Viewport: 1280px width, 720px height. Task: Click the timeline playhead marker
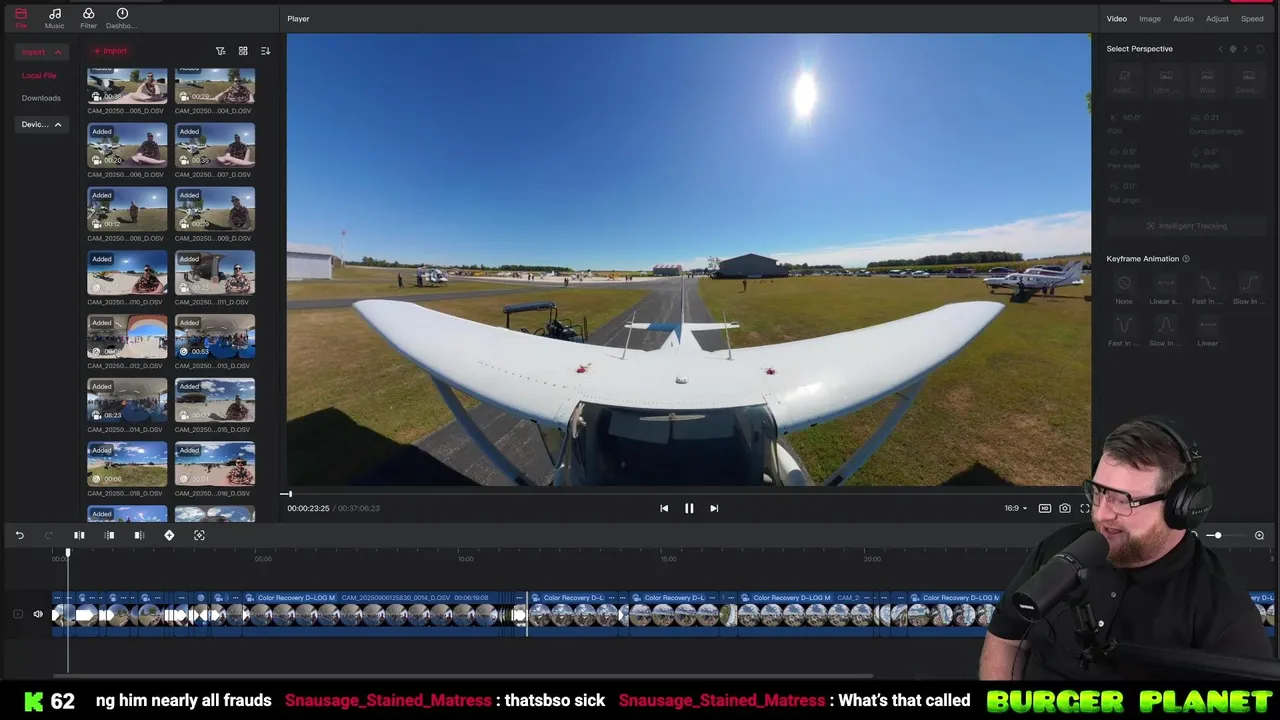pos(68,552)
